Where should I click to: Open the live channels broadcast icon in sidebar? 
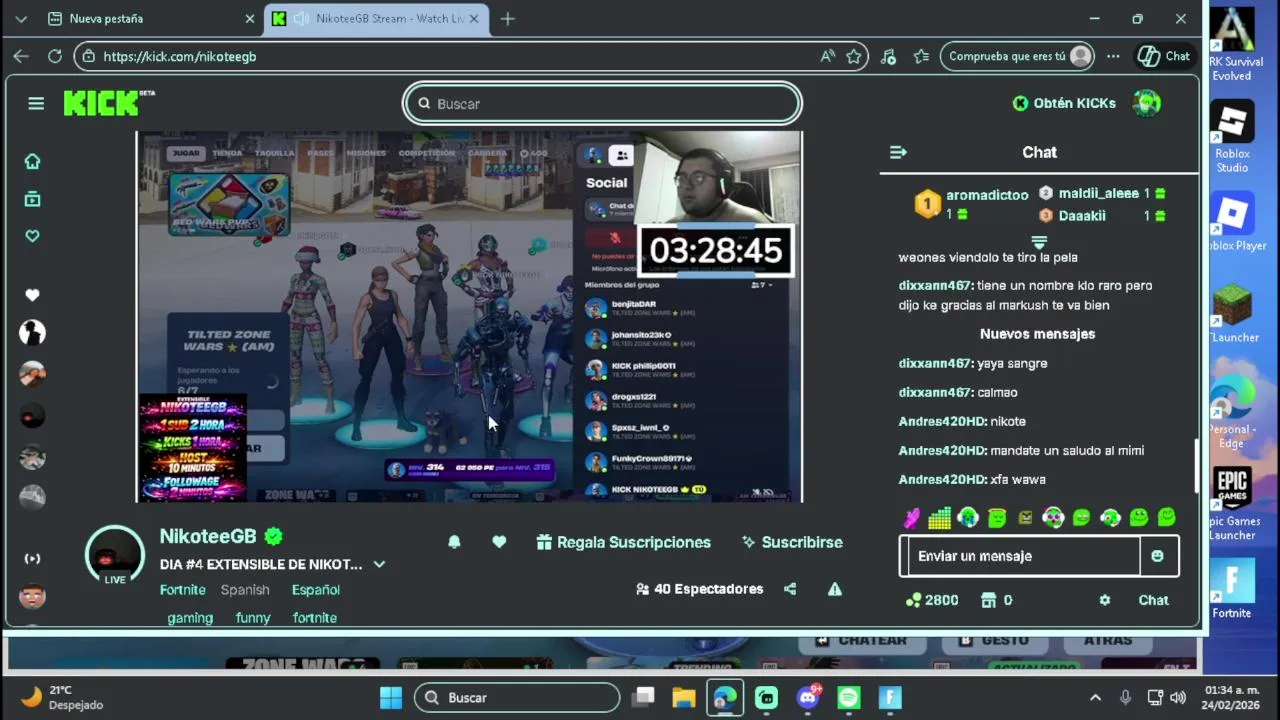tap(32, 558)
